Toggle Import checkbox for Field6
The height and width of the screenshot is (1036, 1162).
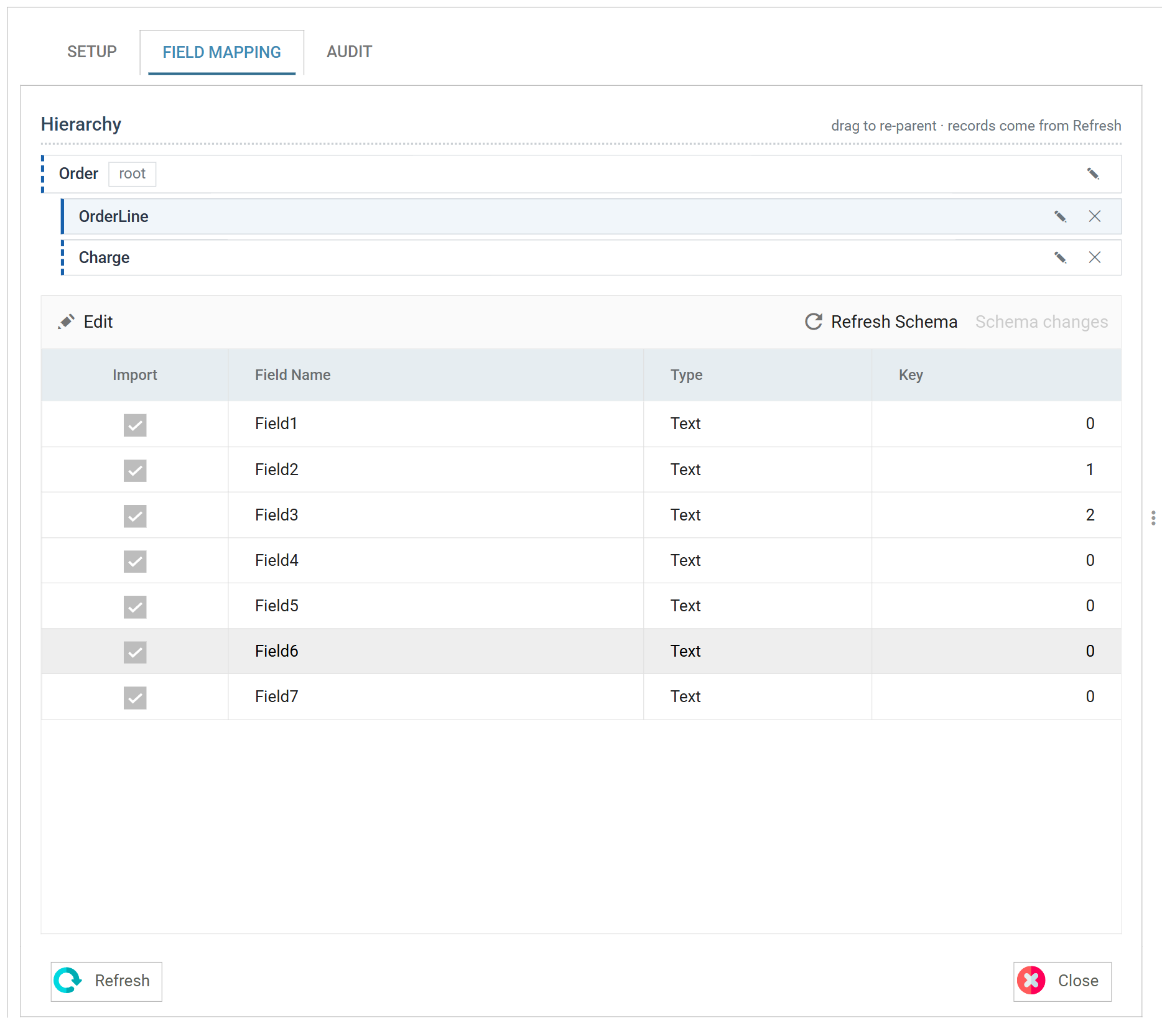[135, 652]
